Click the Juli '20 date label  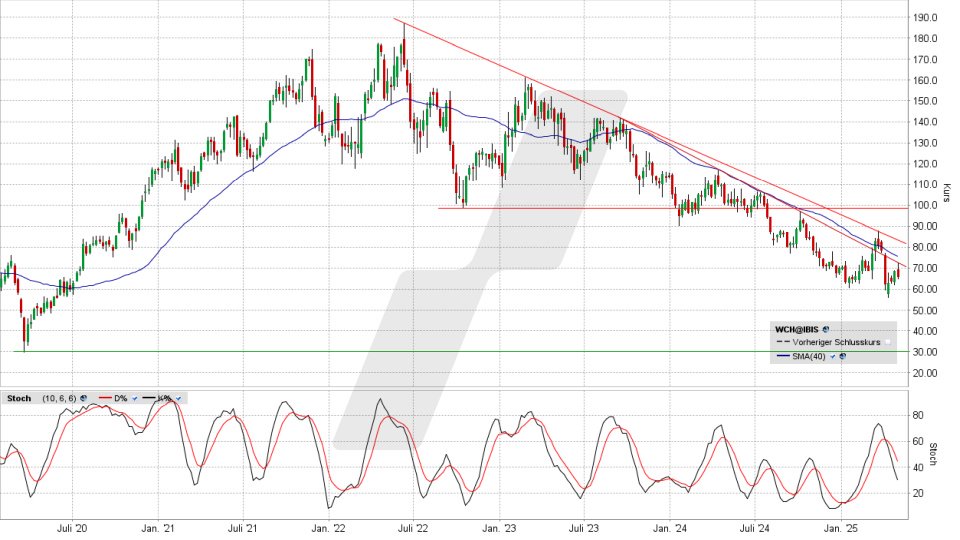pyautogui.click(x=72, y=528)
